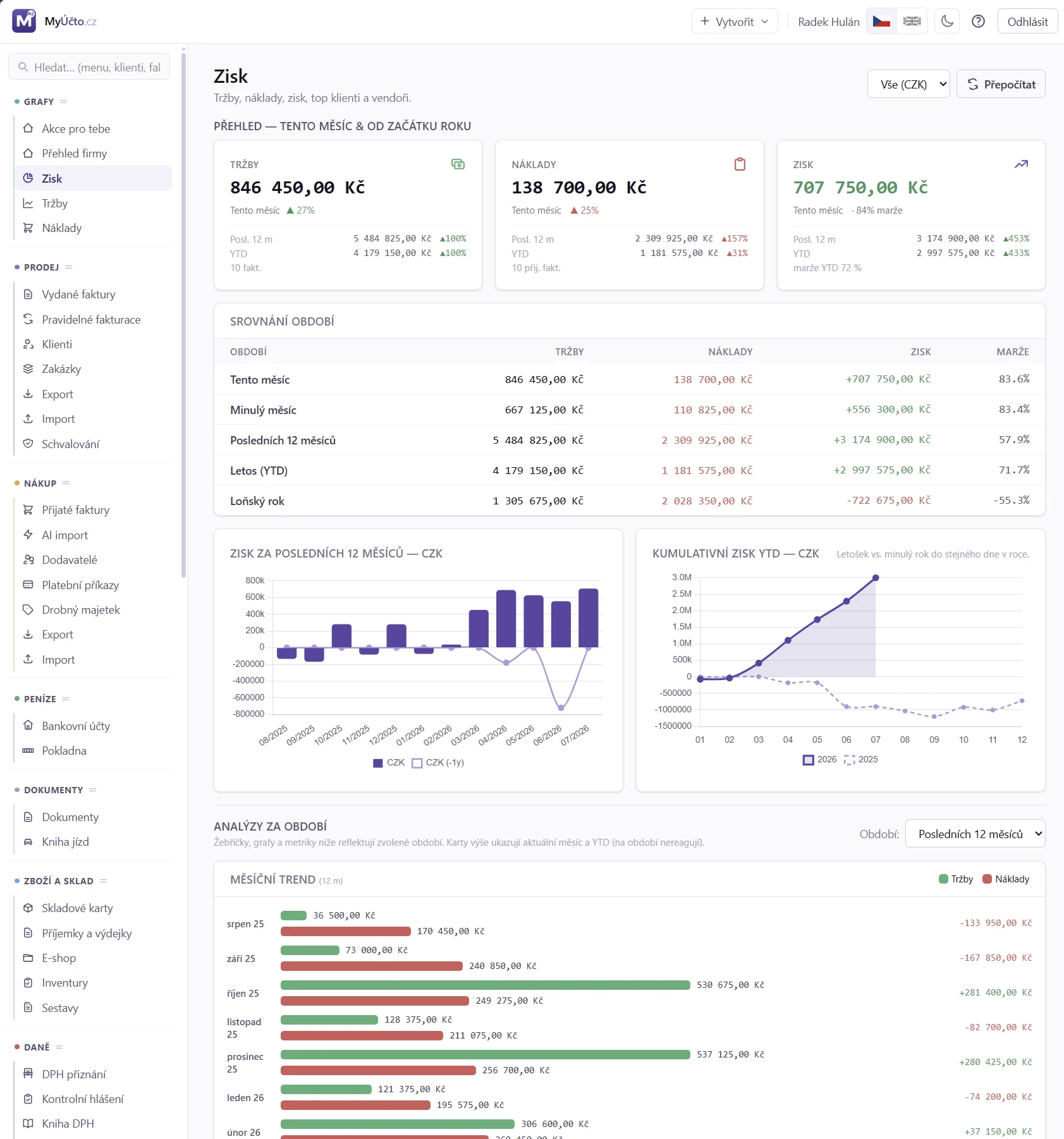Click the Zisk card trend arrow icon
1064x1139 pixels.
pos(1022,164)
